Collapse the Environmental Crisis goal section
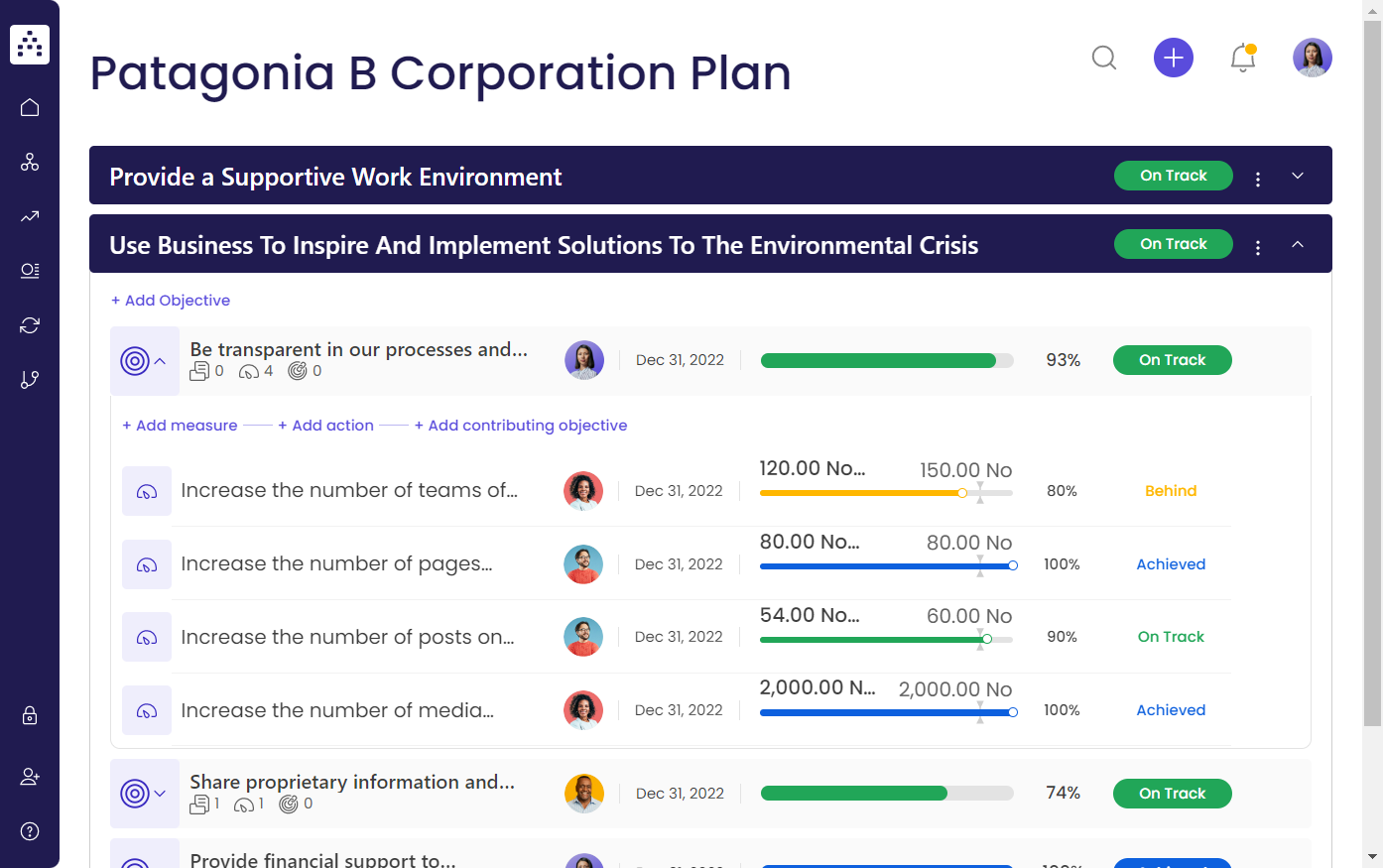Screen dimensions: 1383x868 (1298, 243)
